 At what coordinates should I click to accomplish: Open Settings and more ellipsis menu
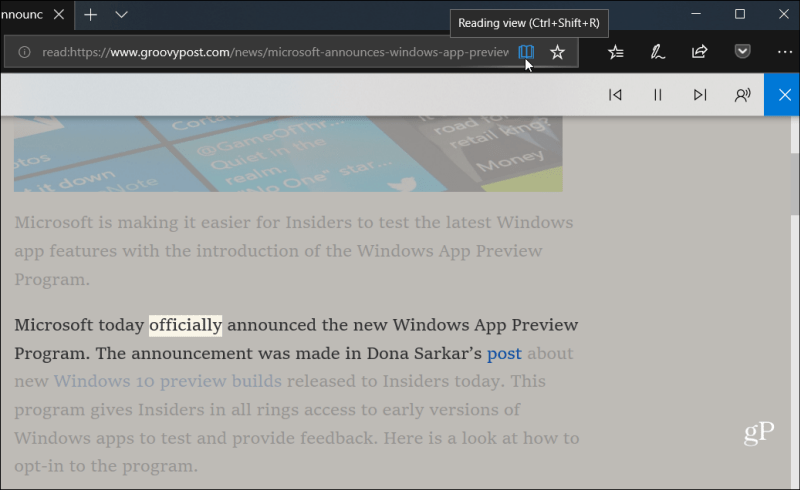point(785,52)
